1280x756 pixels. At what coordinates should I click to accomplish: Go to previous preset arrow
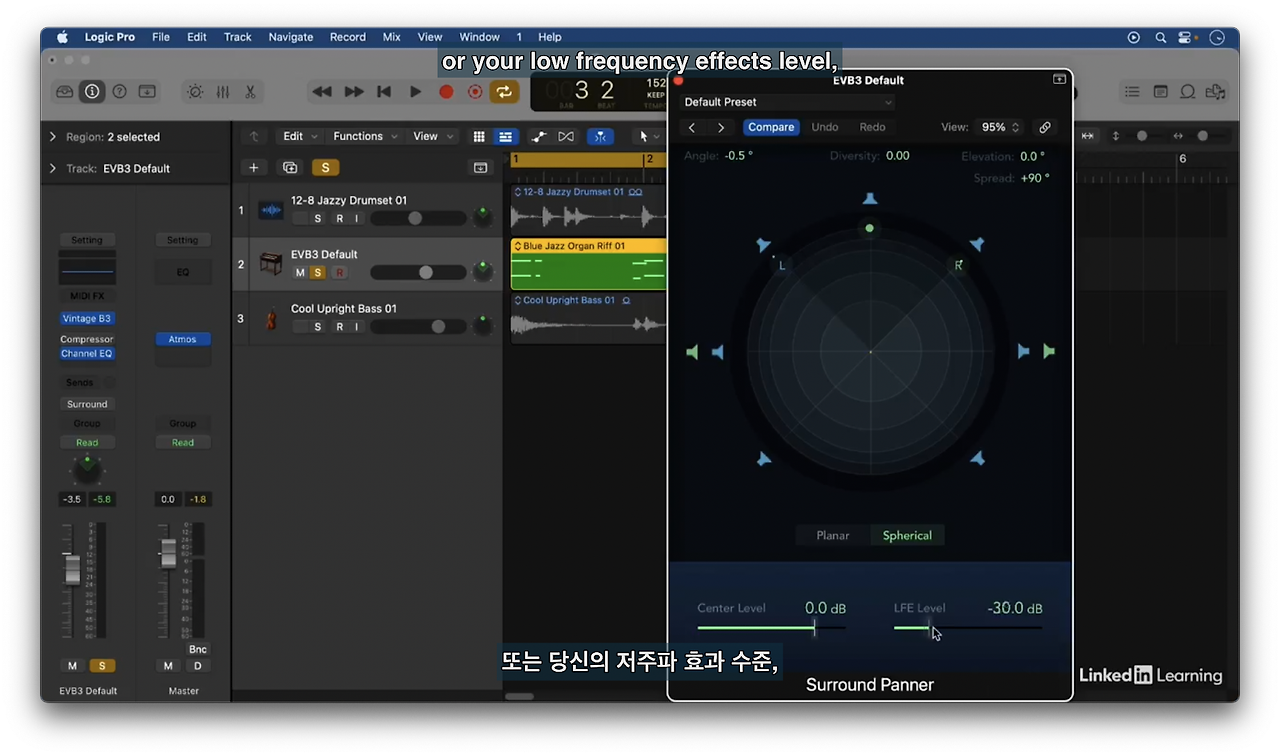tap(692, 127)
